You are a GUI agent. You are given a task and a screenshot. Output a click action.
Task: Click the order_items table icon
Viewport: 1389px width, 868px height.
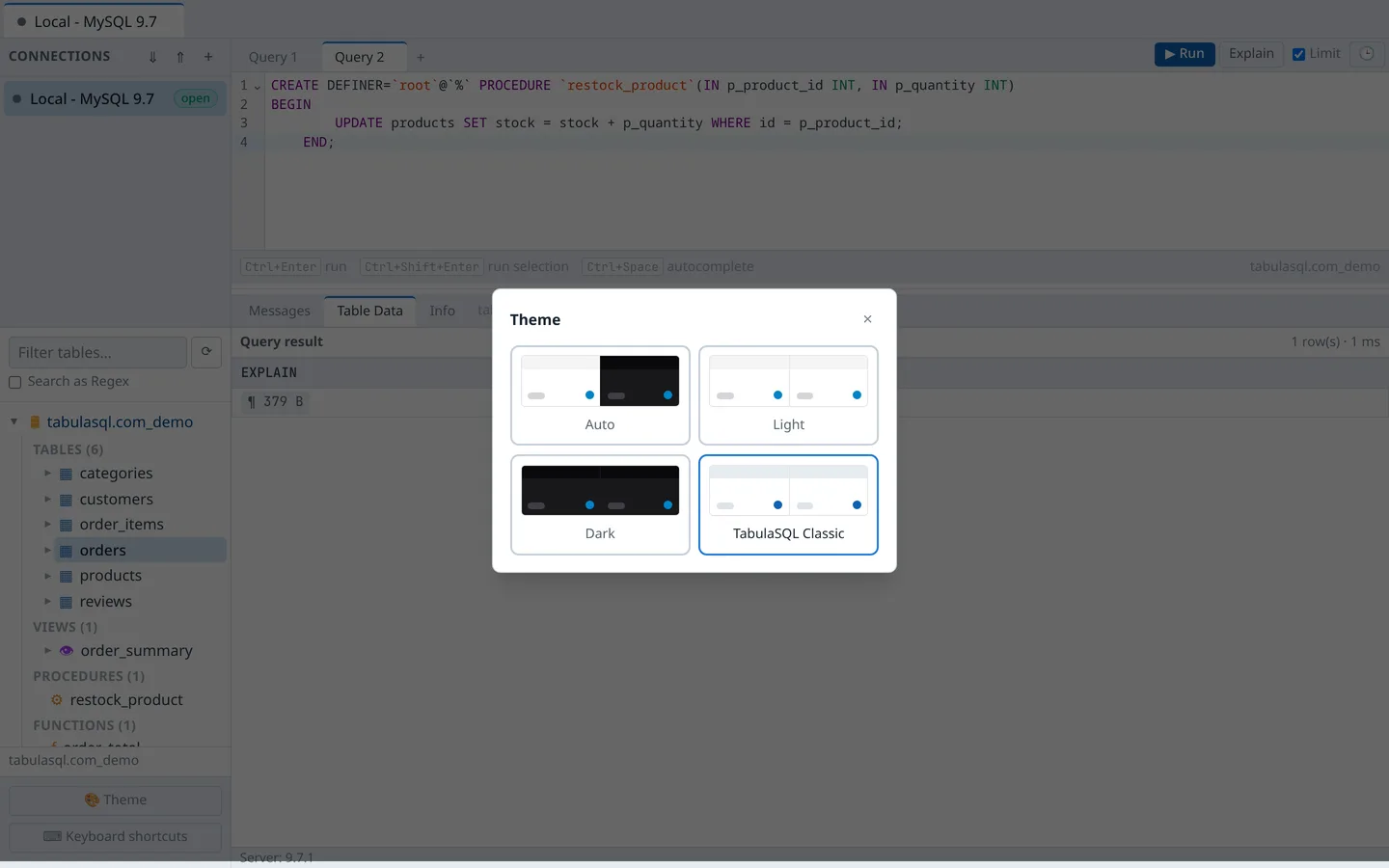pyautogui.click(x=66, y=525)
